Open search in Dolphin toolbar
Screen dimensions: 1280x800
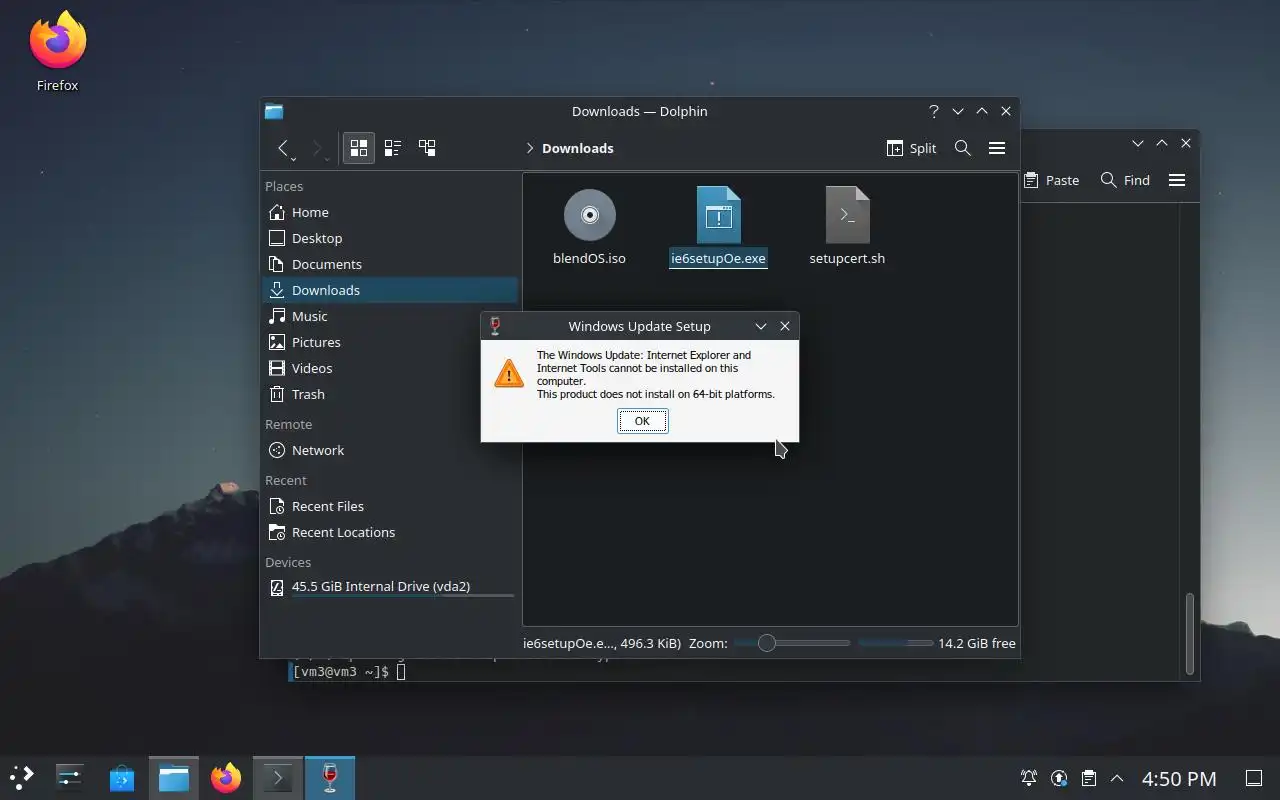pos(963,148)
